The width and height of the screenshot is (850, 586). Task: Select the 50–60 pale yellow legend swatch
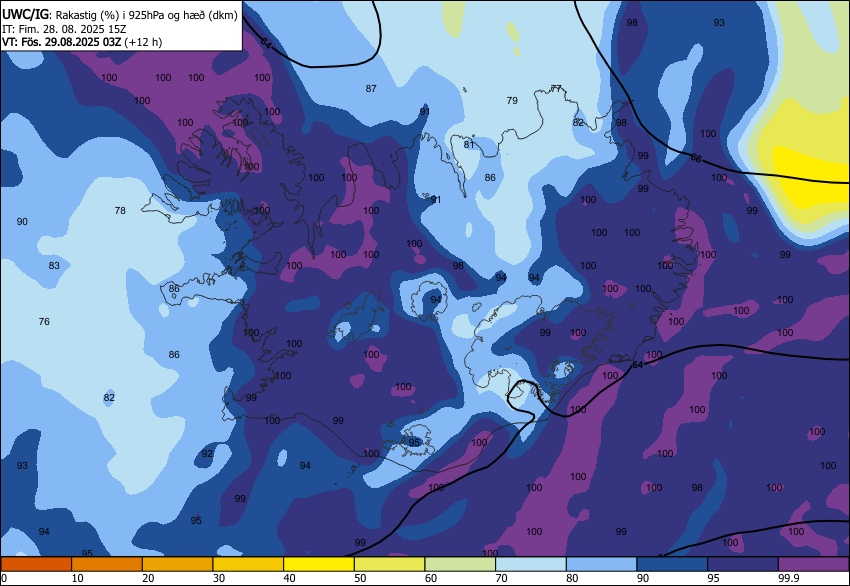390,564
